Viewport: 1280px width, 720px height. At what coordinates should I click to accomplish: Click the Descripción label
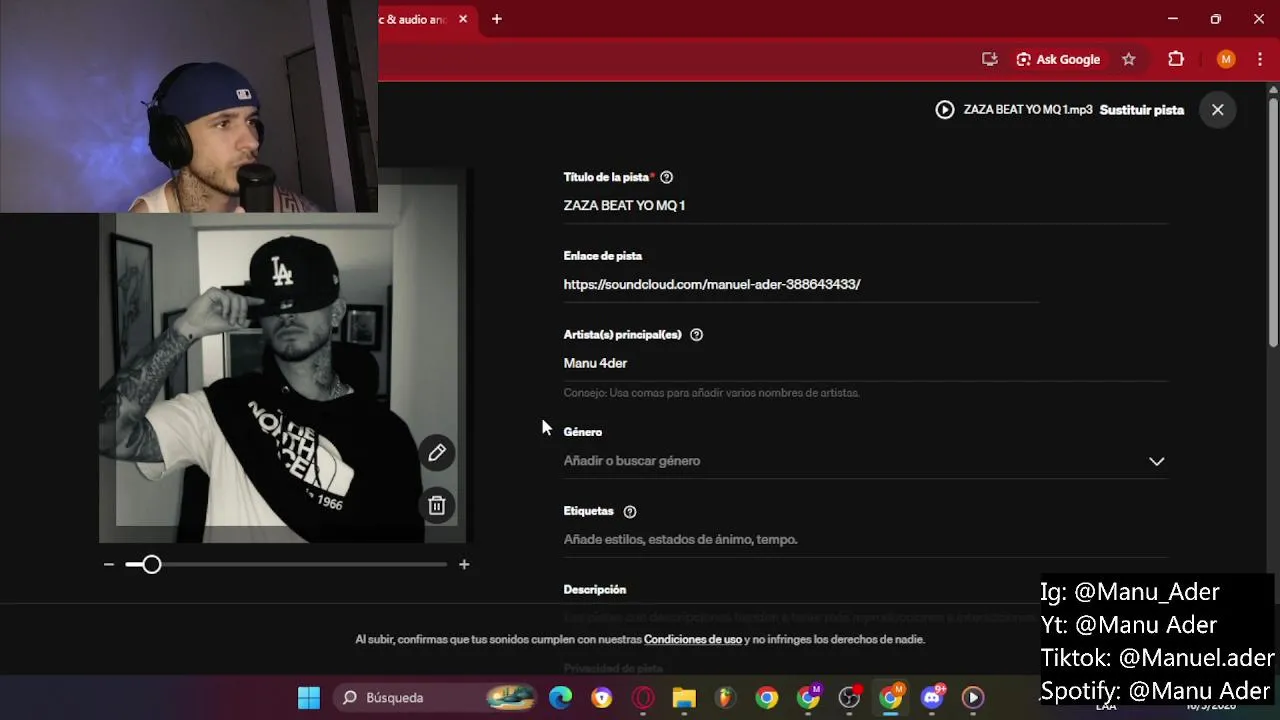(594, 590)
